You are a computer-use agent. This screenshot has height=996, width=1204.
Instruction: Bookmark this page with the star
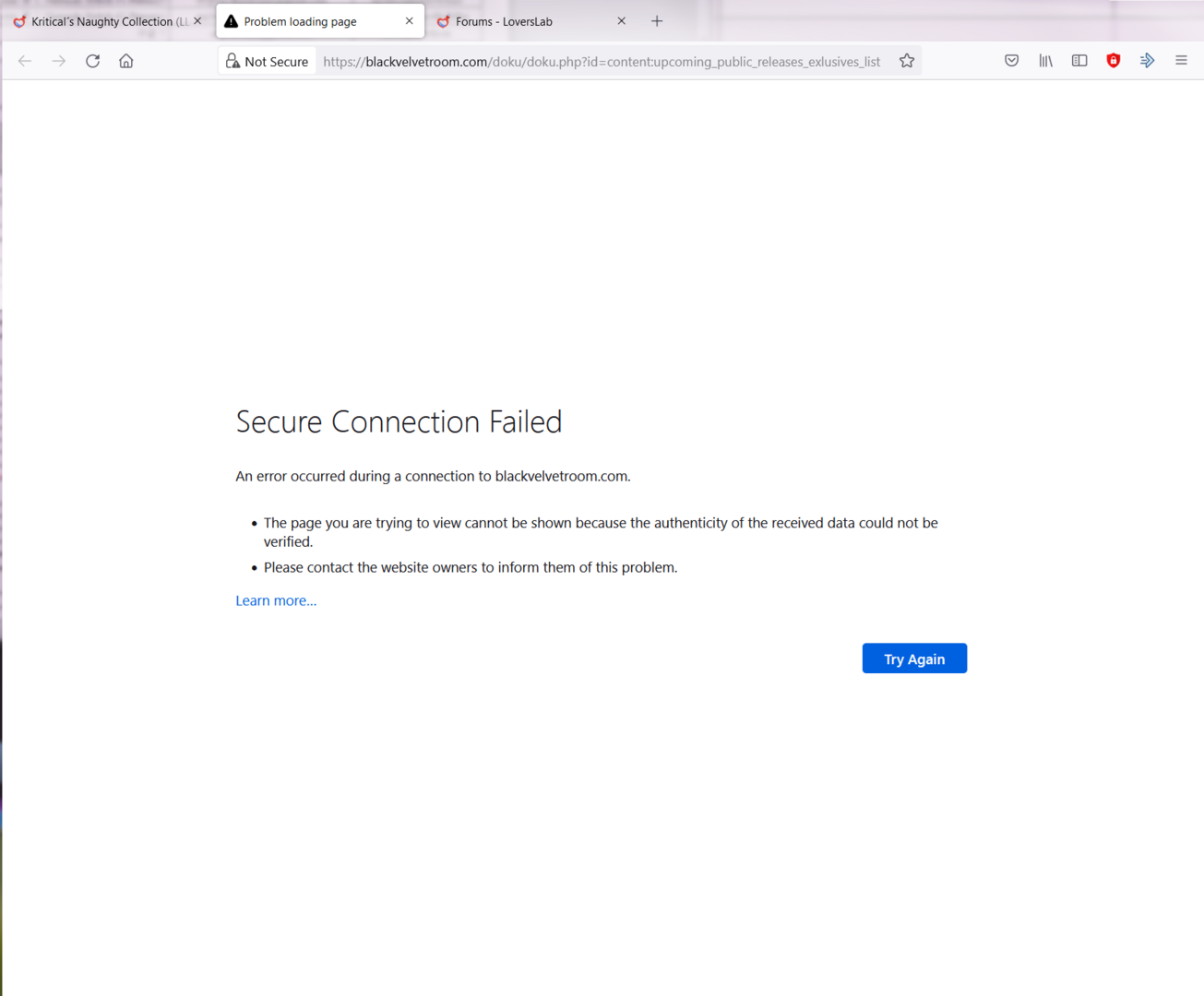click(x=907, y=61)
